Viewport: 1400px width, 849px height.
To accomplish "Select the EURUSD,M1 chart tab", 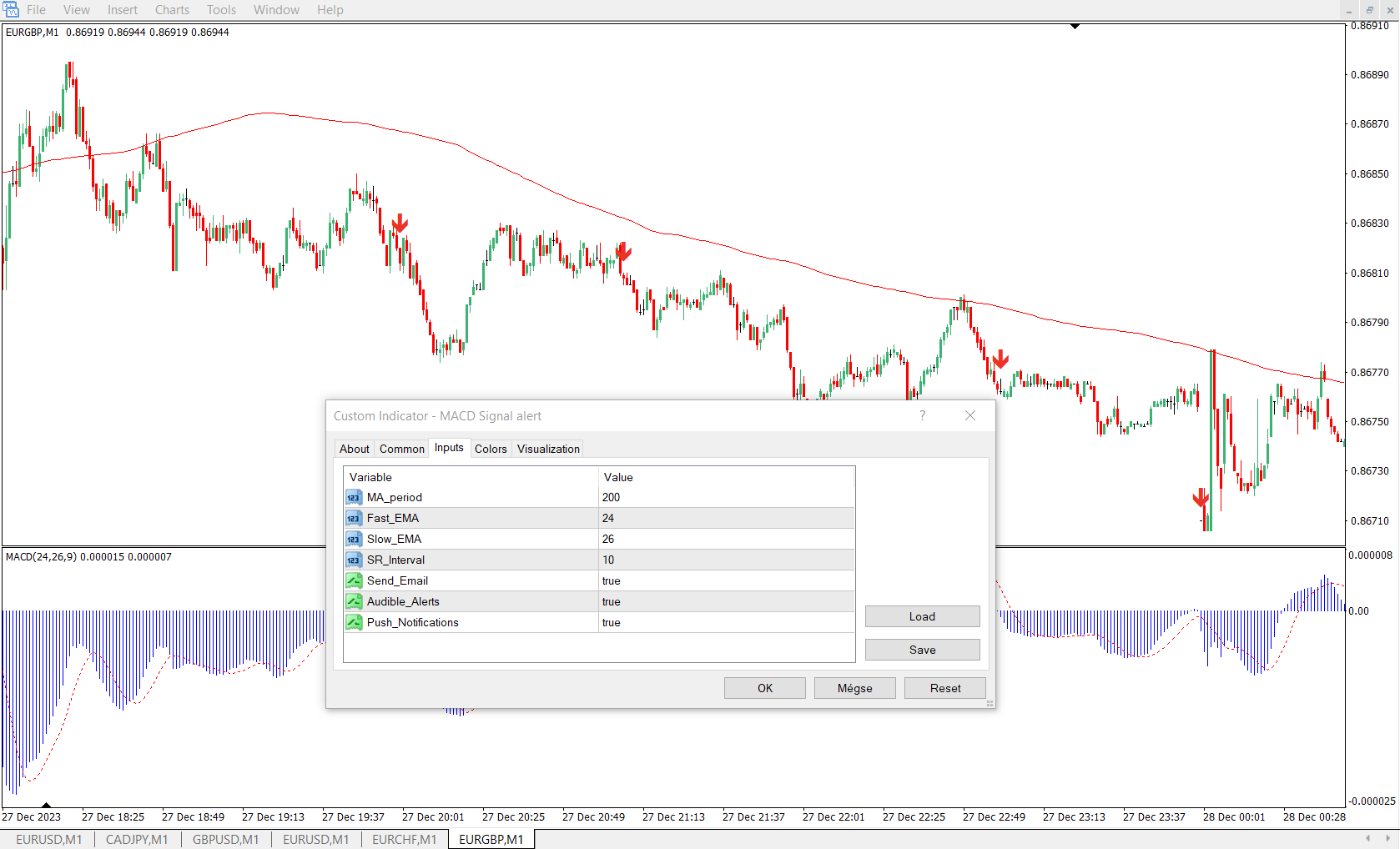I will coord(48,839).
